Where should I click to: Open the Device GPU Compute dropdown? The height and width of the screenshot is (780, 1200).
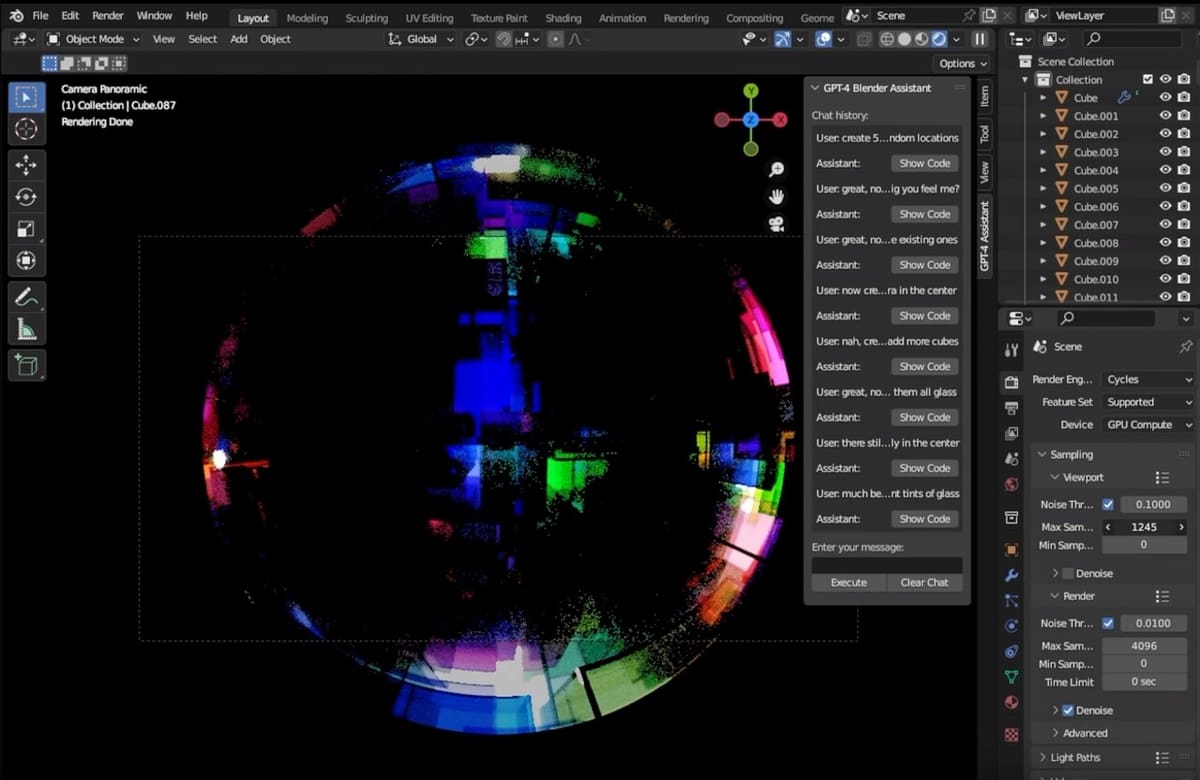[1149, 425]
